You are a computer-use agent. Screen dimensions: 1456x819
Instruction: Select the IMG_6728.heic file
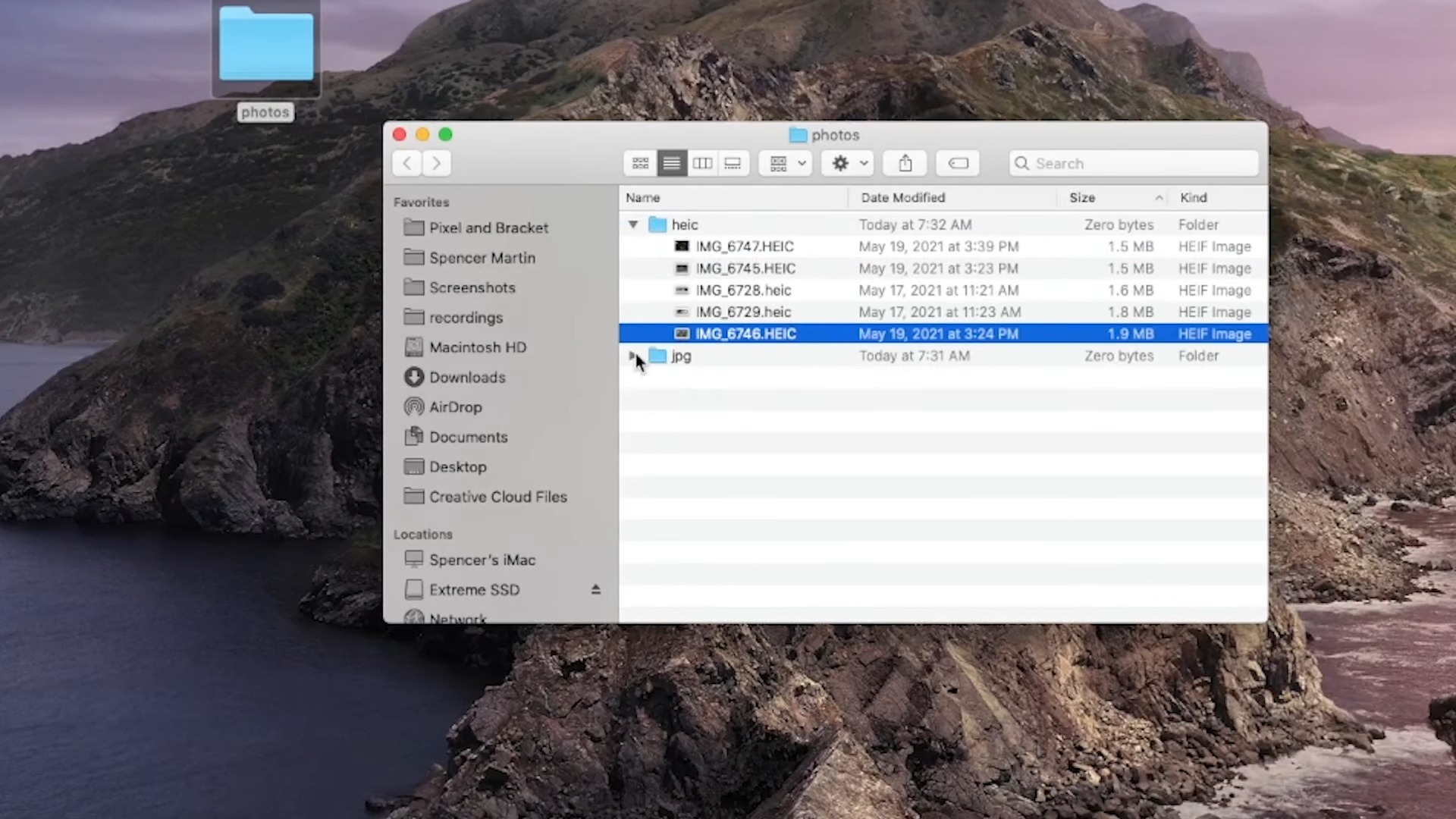click(743, 290)
